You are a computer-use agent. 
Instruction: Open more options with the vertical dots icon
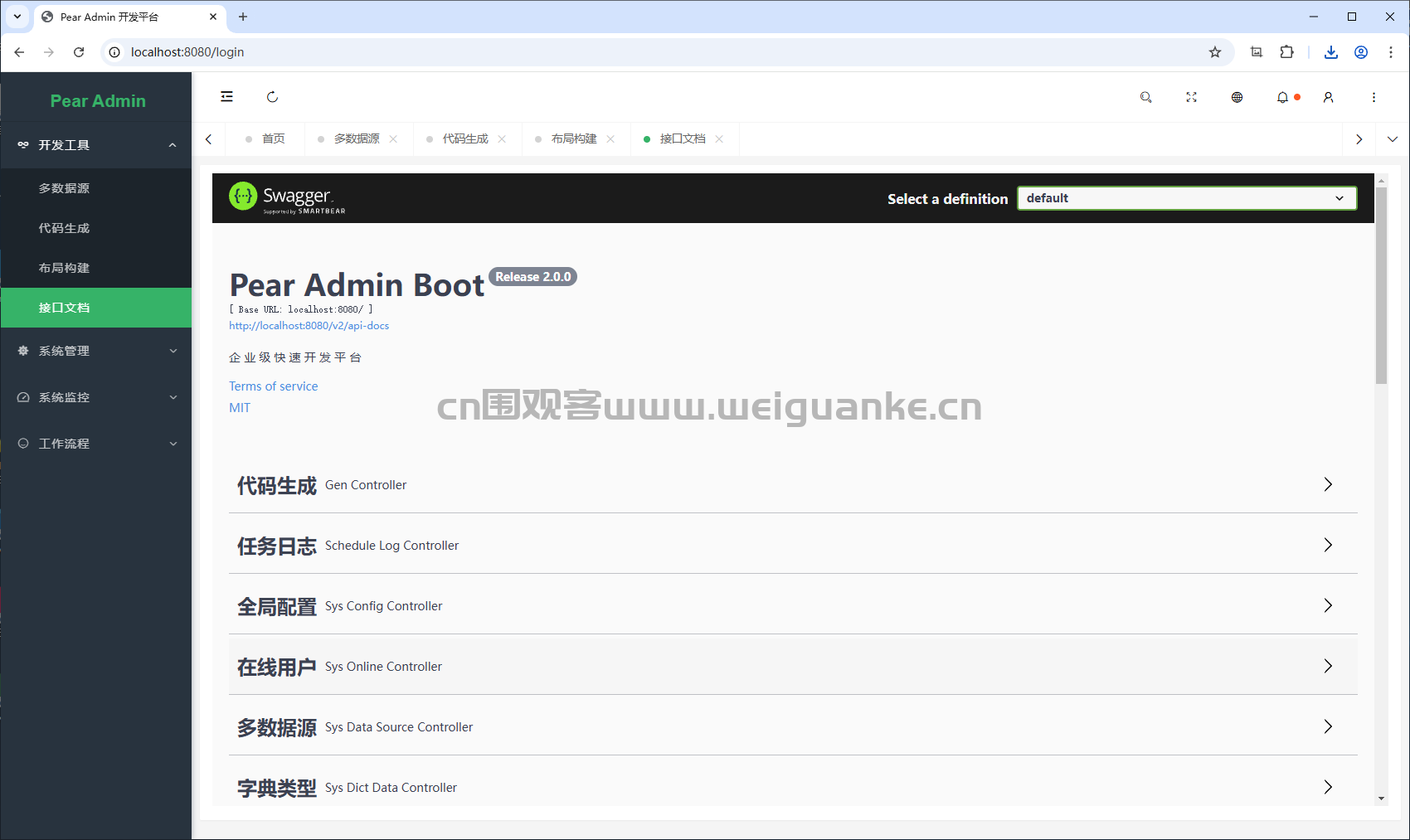pos(1374,97)
